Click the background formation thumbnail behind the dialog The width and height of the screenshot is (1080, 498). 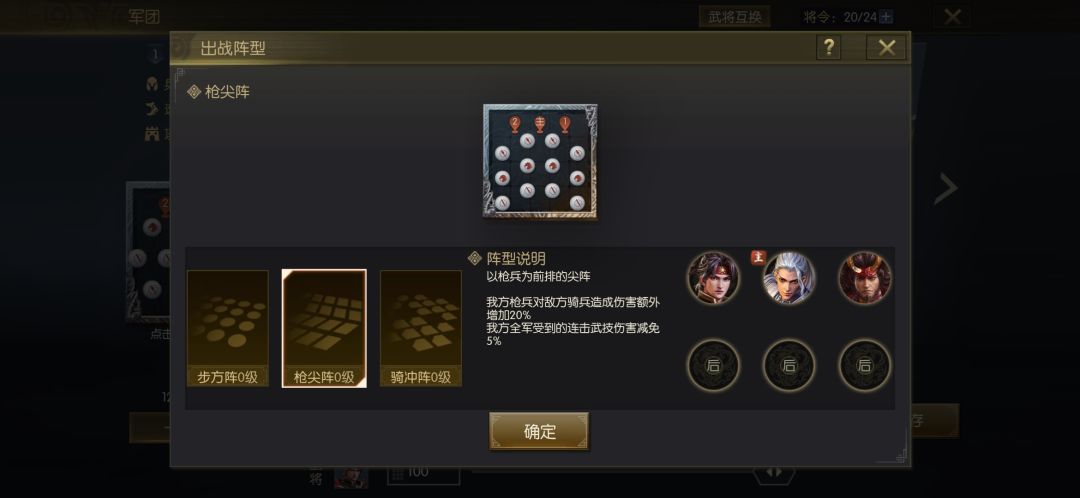[x=148, y=251]
